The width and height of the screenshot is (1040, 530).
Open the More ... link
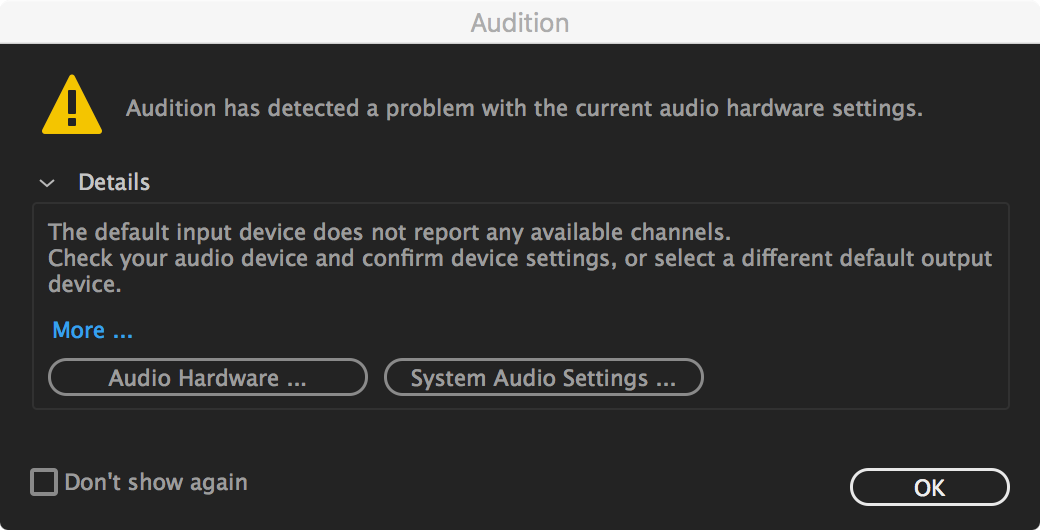(x=92, y=330)
